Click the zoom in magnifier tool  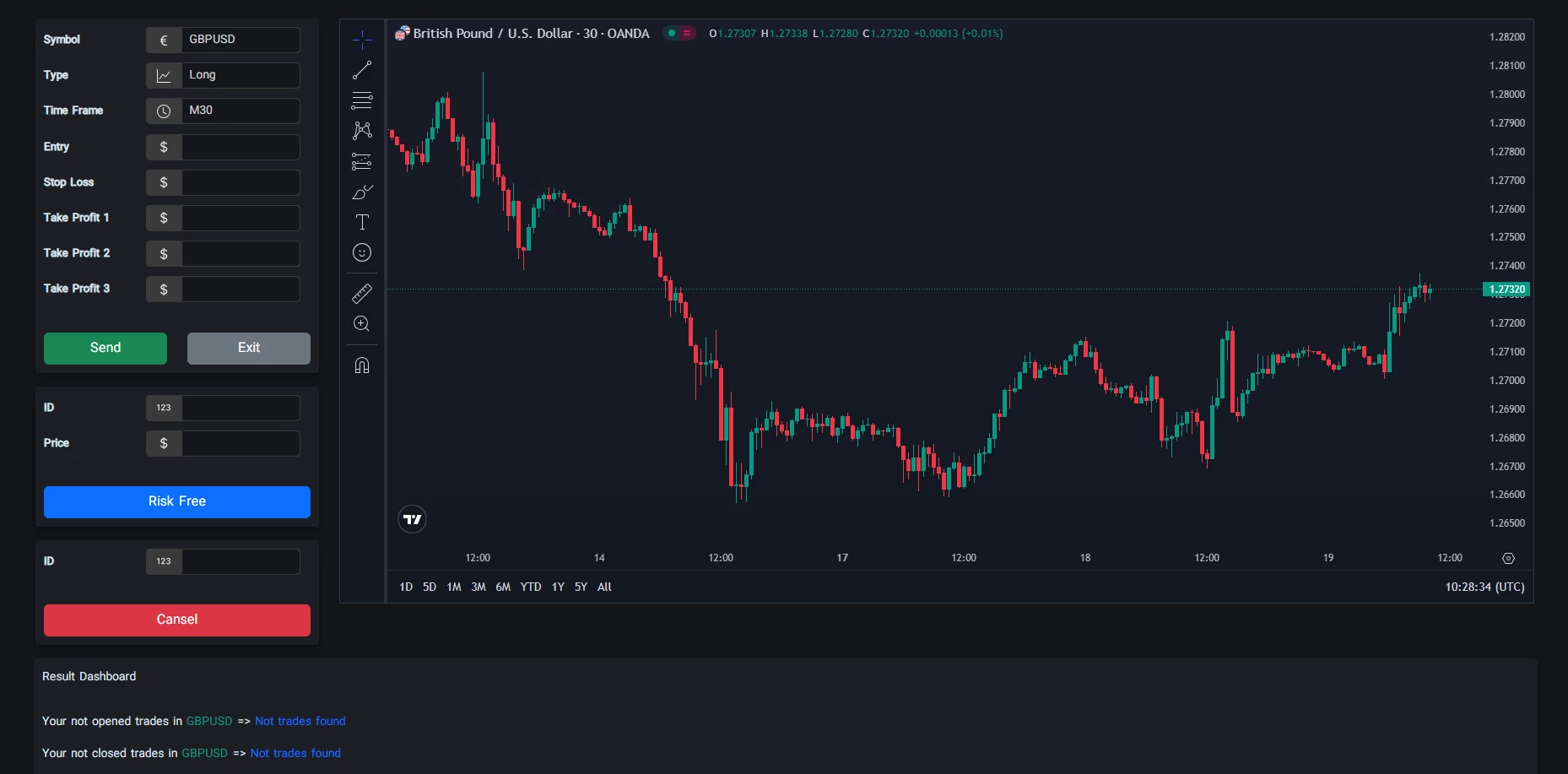(362, 324)
